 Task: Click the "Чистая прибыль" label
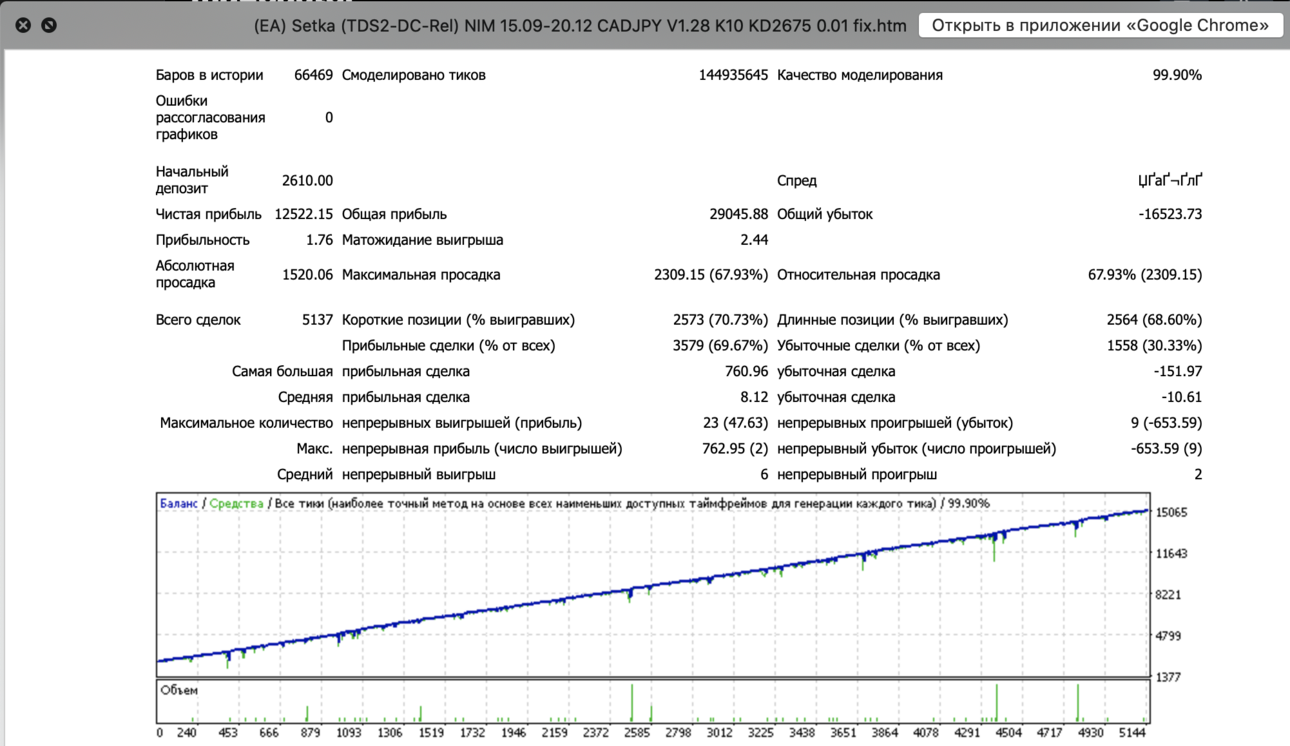tap(209, 214)
